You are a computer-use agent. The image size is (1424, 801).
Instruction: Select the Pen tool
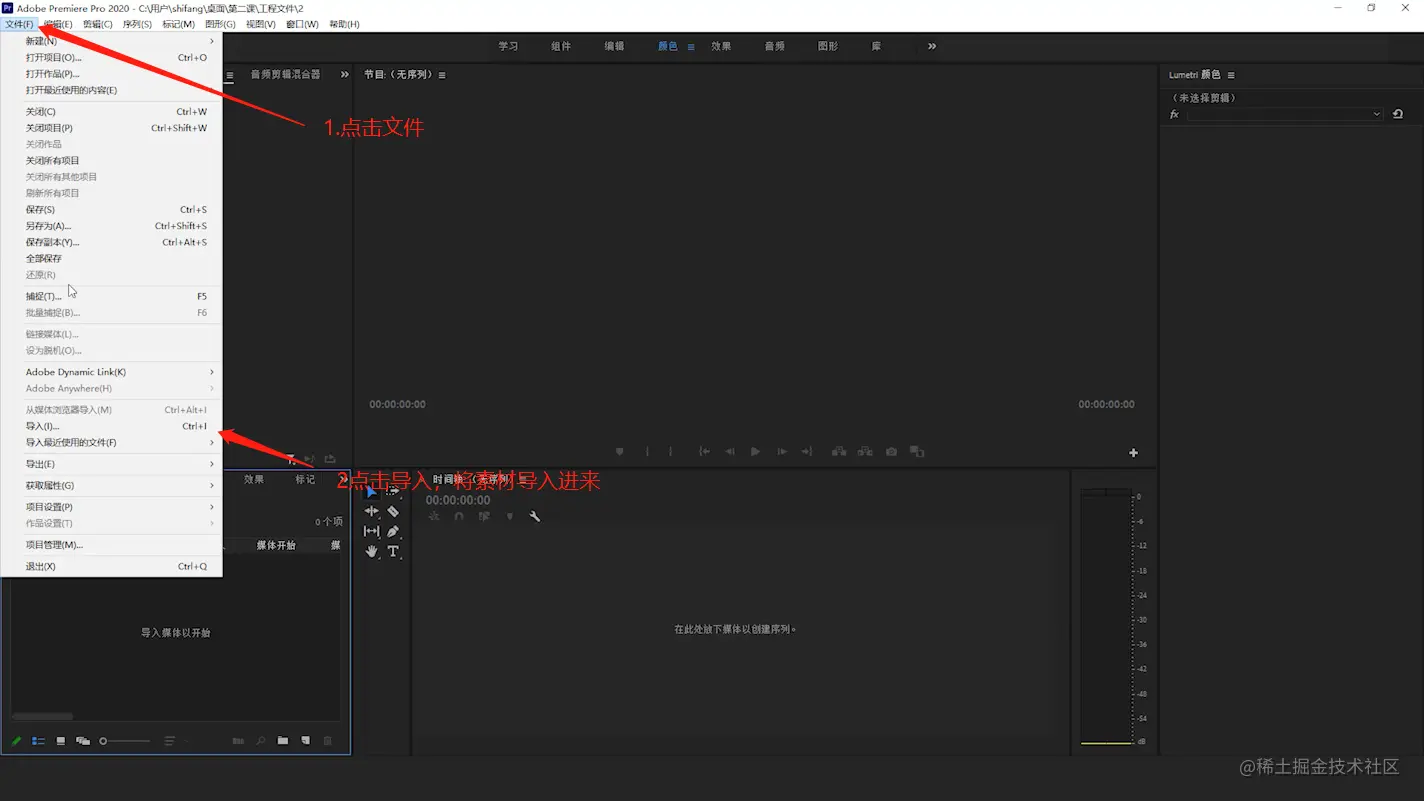[393, 531]
